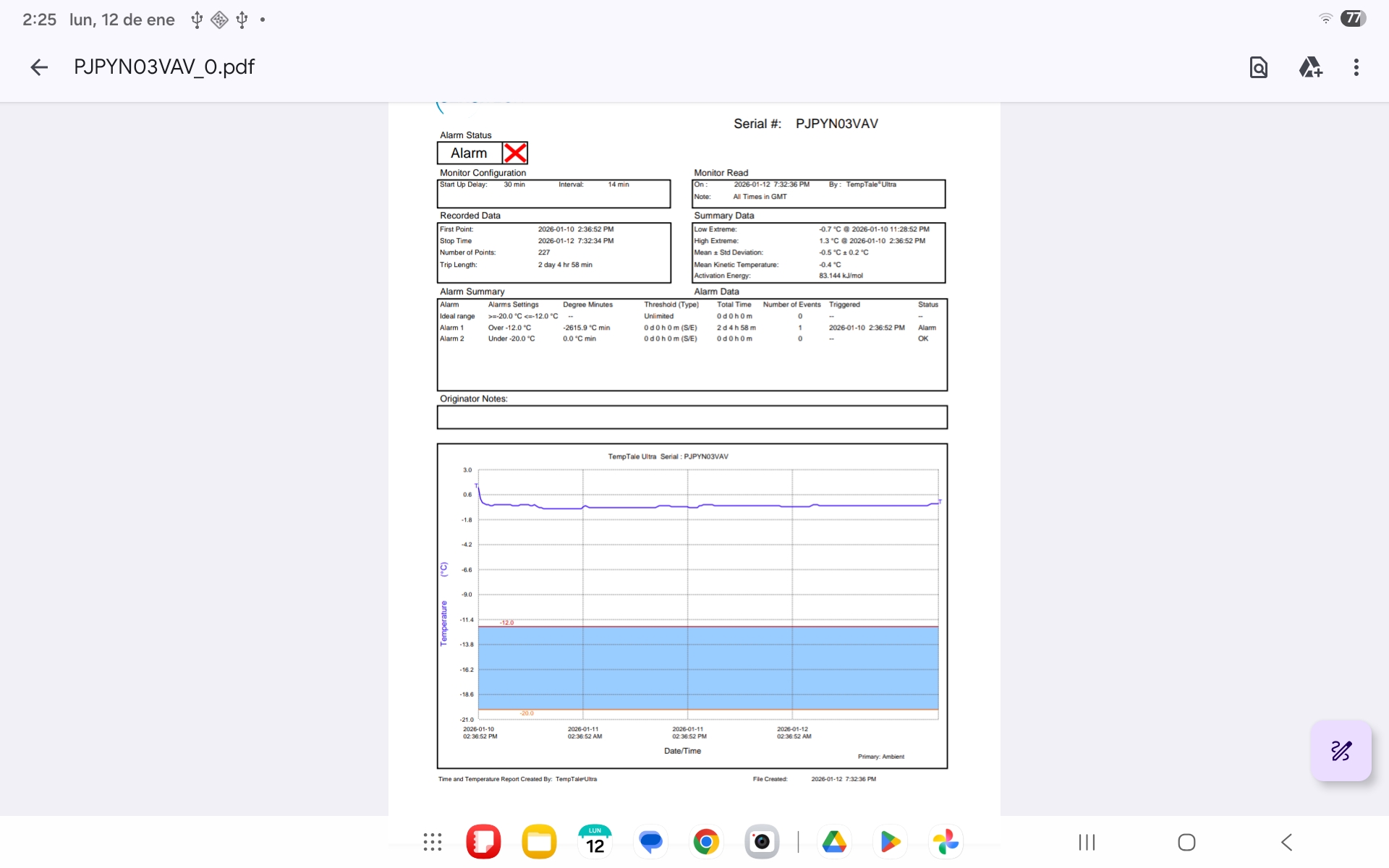Image resolution: width=1389 pixels, height=868 pixels.
Task: Tap the floating annotate pen button
Action: [1341, 751]
